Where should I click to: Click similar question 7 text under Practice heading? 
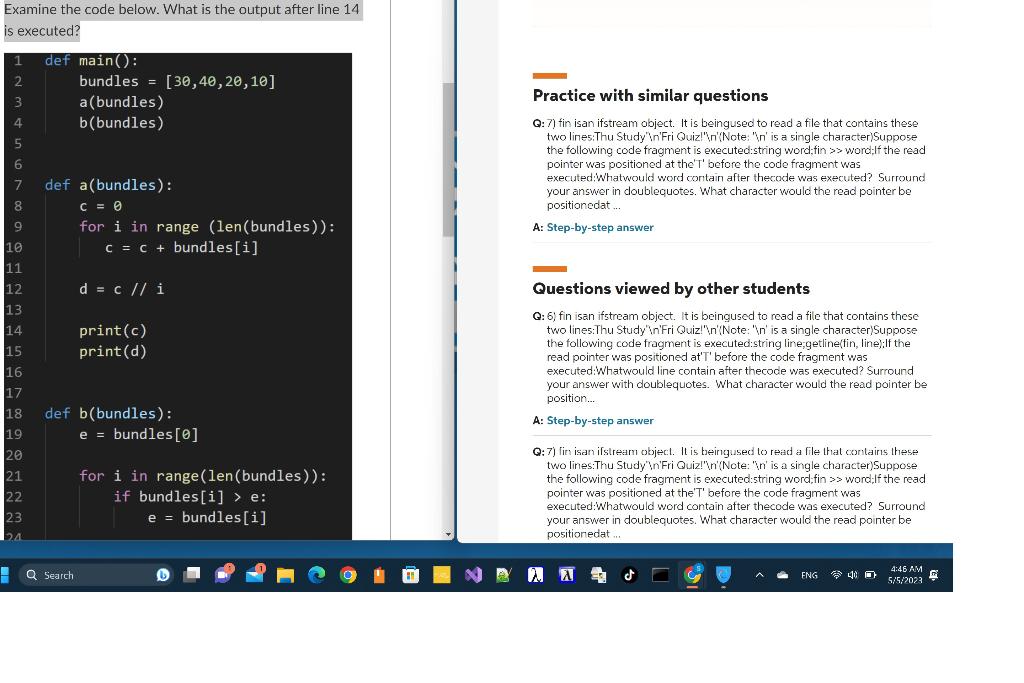(x=736, y=164)
